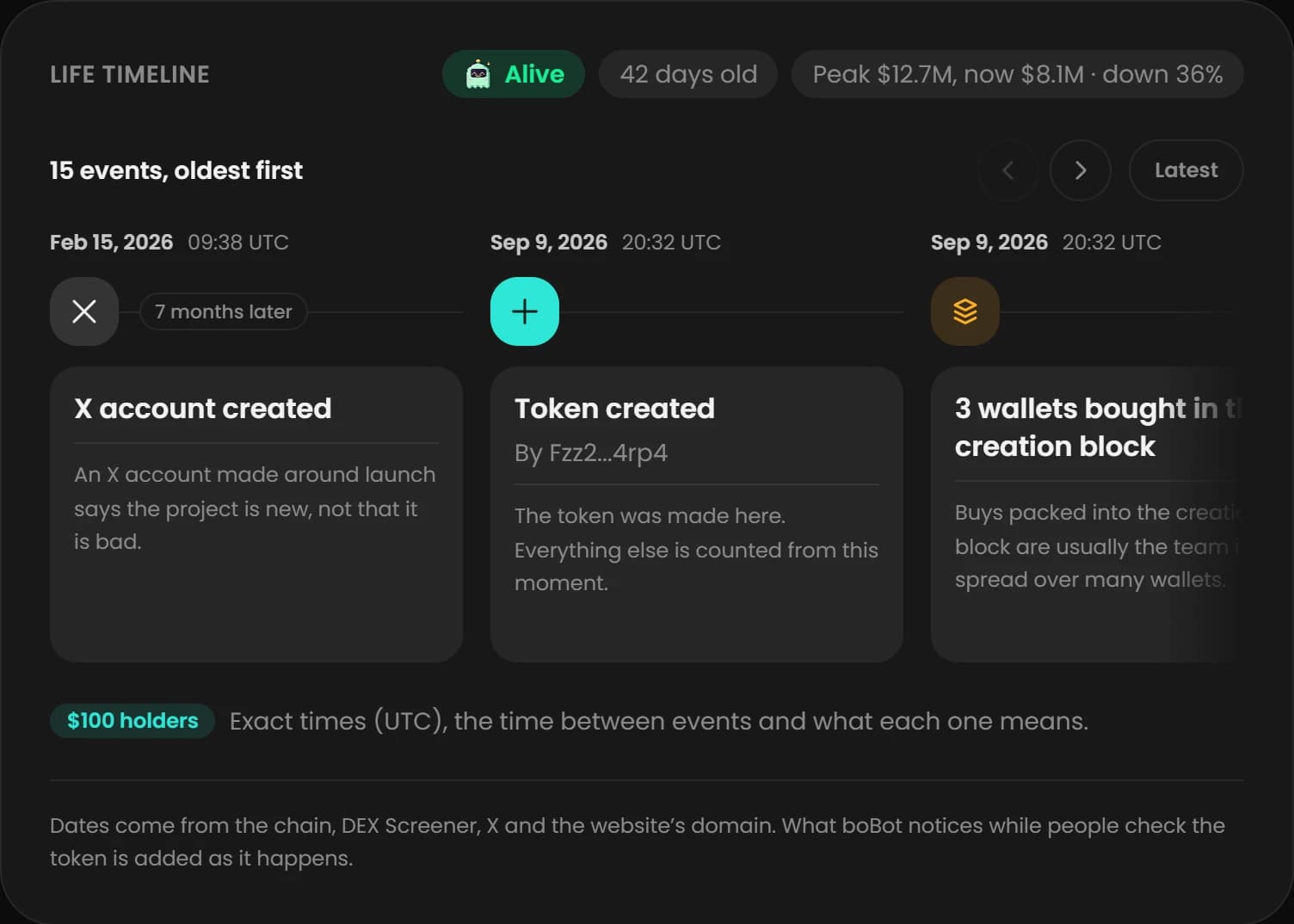1294x924 pixels.
Task: Click the footnote starting 'Dates come from the chain'
Action: click(x=638, y=841)
